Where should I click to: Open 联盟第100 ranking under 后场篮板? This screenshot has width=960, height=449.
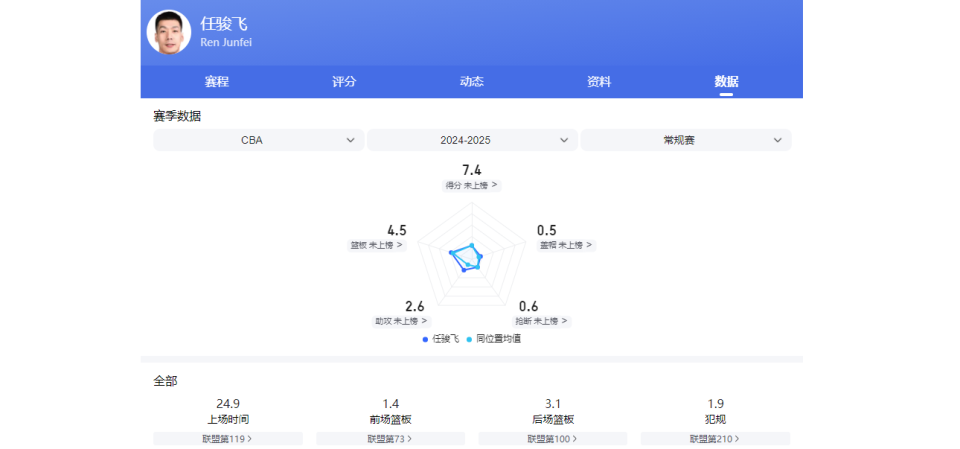pyautogui.click(x=553, y=439)
